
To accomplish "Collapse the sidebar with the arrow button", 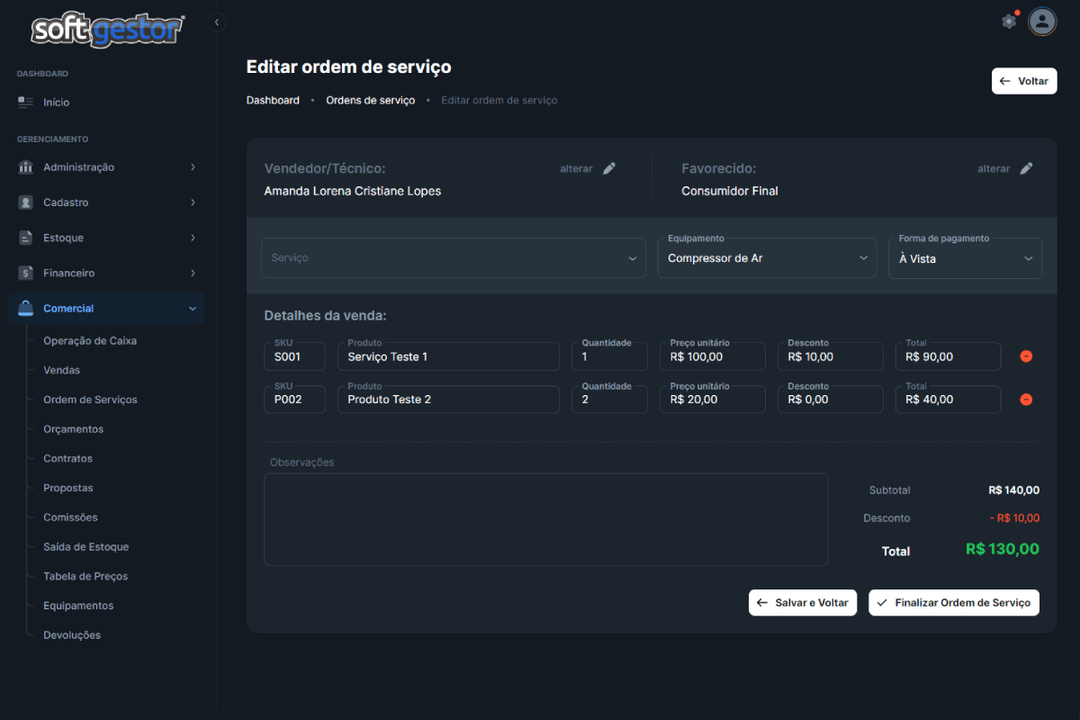I will [217, 22].
